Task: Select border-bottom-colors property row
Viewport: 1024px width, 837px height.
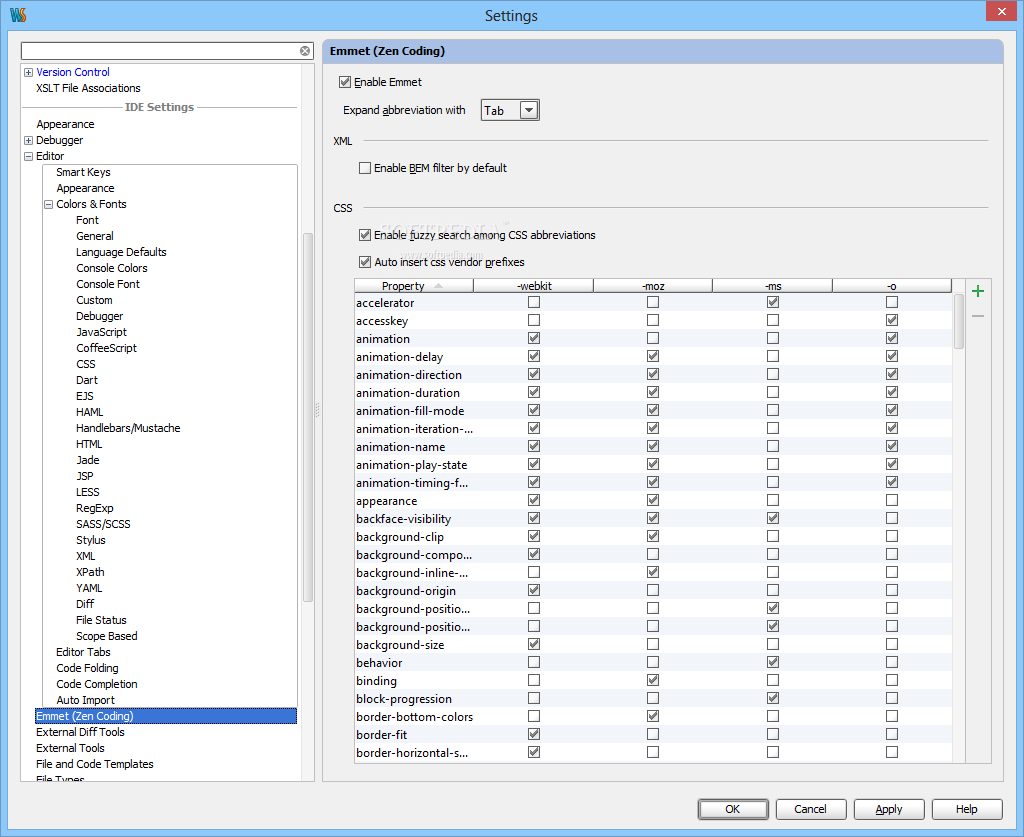Action: (653, 716)
